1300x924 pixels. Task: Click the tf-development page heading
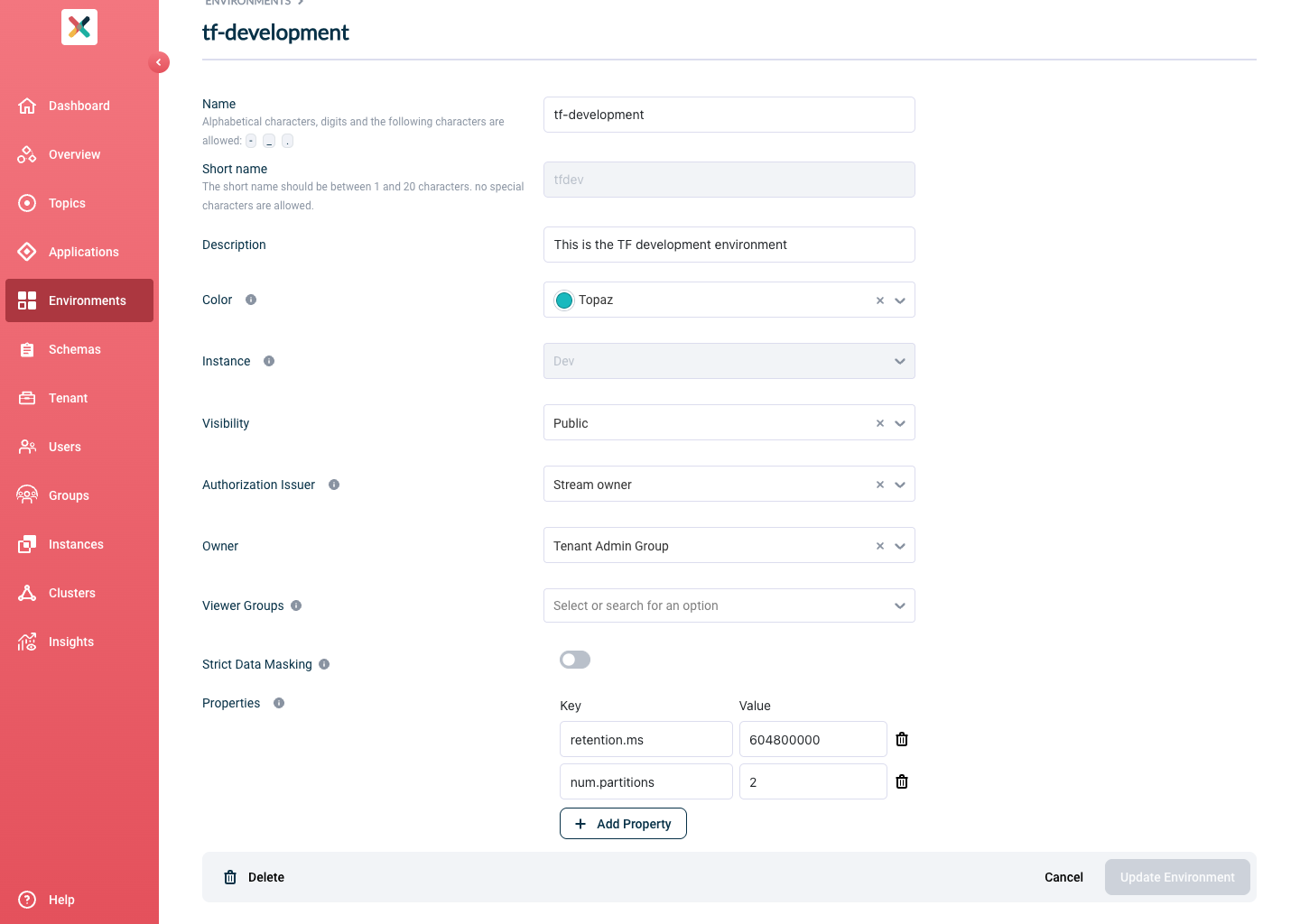[275, 32]
